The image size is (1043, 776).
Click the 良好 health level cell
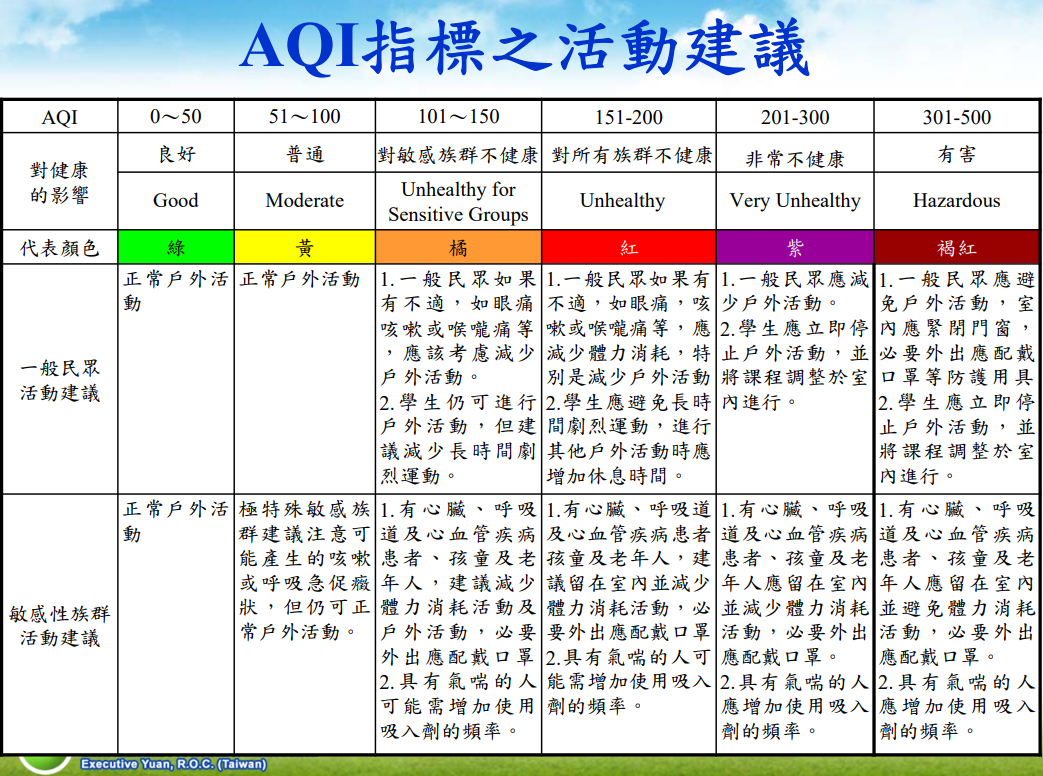pyautogui.click(x=176, y=154)
